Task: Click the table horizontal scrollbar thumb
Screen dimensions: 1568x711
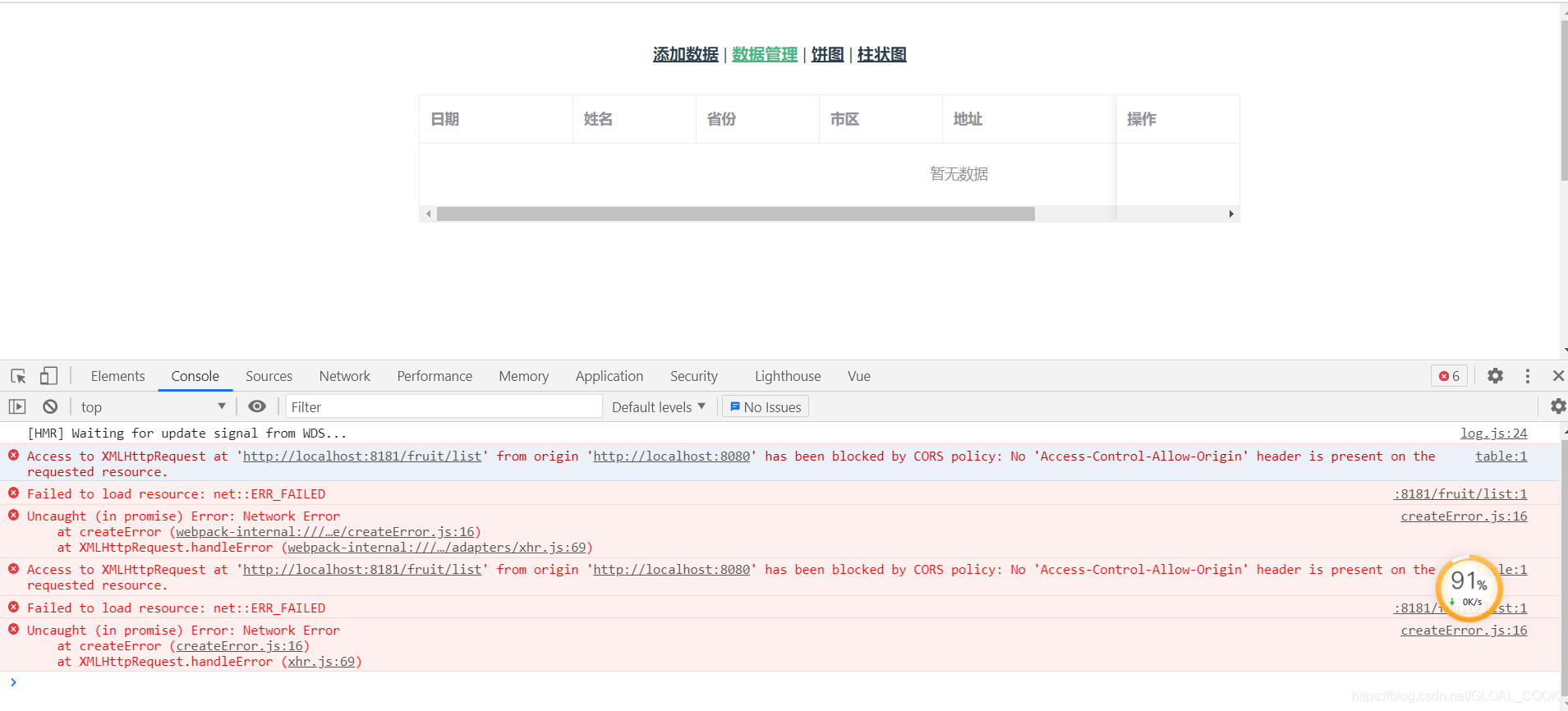Action: pyautogui.click(x=735, y=214)
